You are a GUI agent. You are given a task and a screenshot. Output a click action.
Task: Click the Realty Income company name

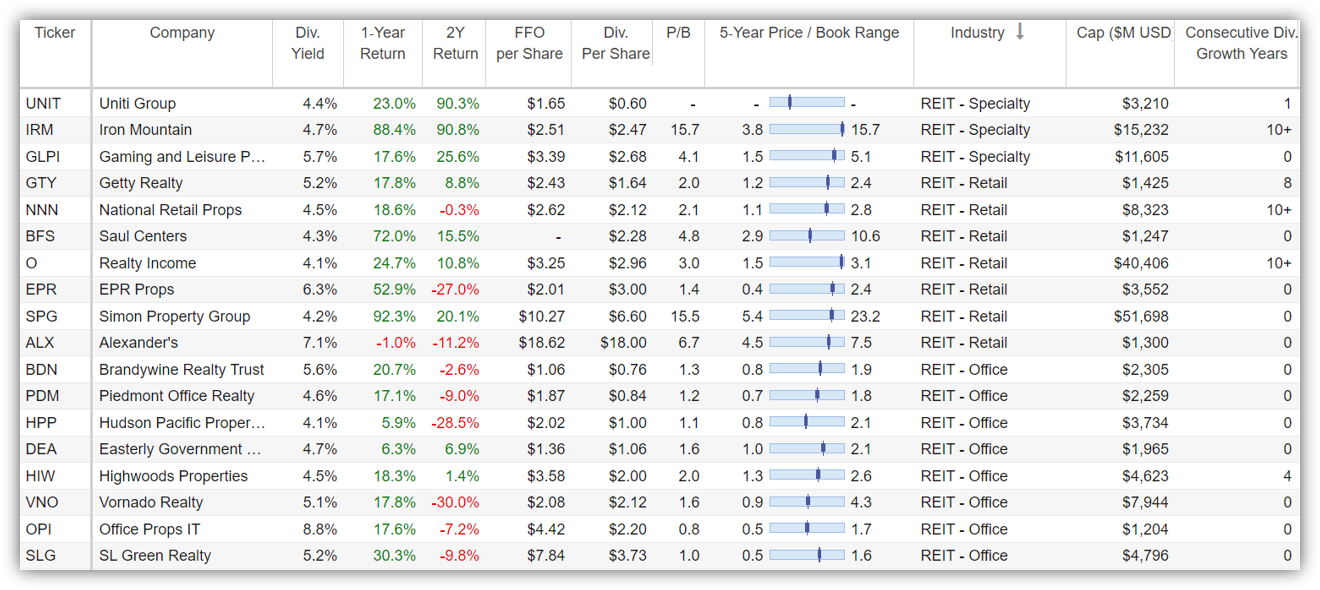[x=147, y=263]
